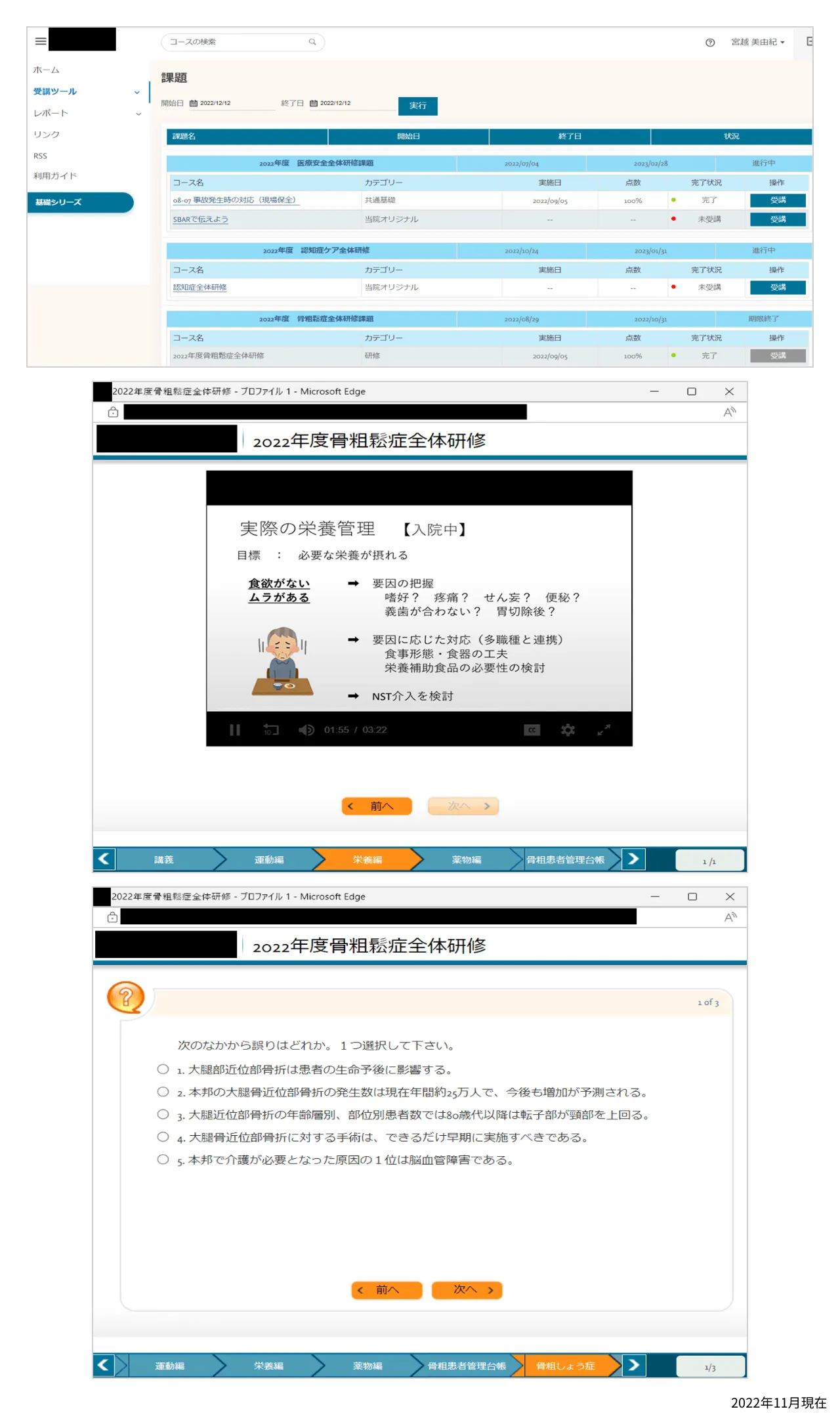Open the SBARで伝えよう course link
This screenshot has width=840, height=1426.
point(200,219)
